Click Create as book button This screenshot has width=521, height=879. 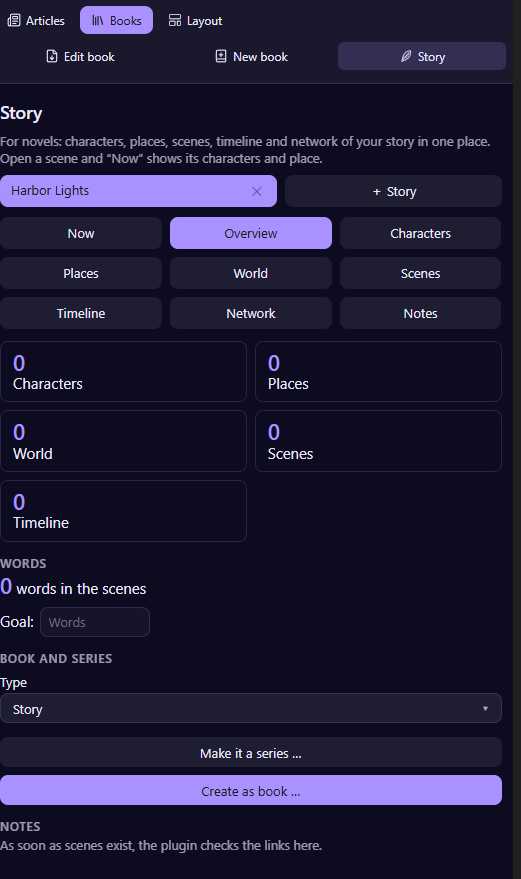click(251, 790)
